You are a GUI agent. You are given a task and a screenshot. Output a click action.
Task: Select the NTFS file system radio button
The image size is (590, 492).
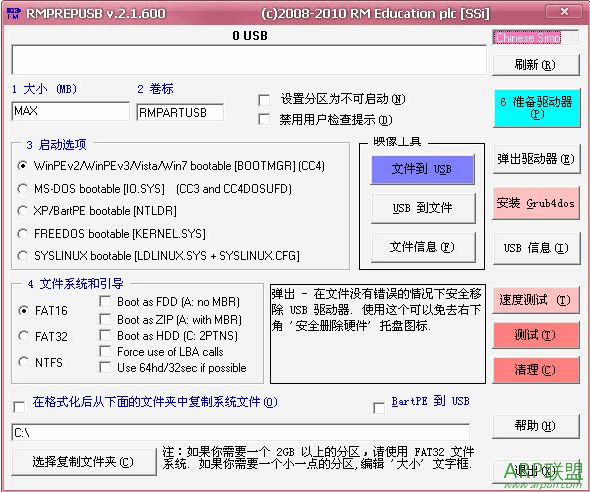(24, 362)
